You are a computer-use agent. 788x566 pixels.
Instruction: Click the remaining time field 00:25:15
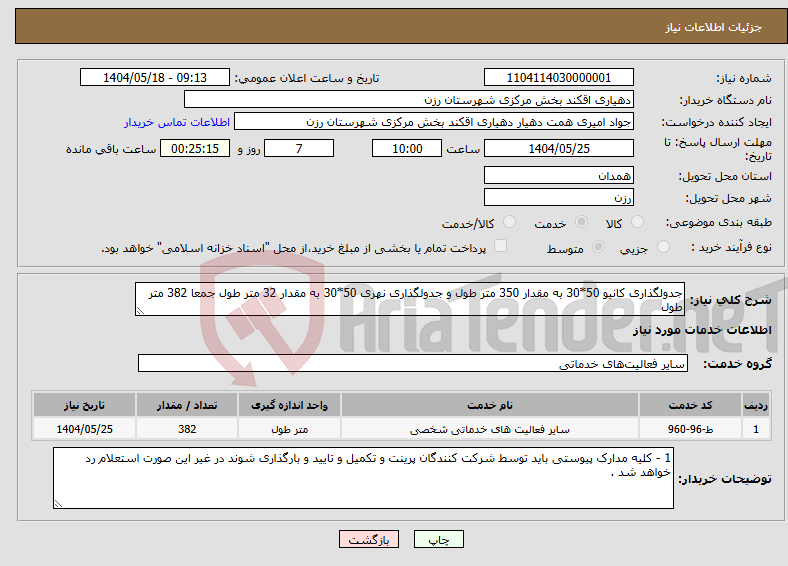click(195, 148)
